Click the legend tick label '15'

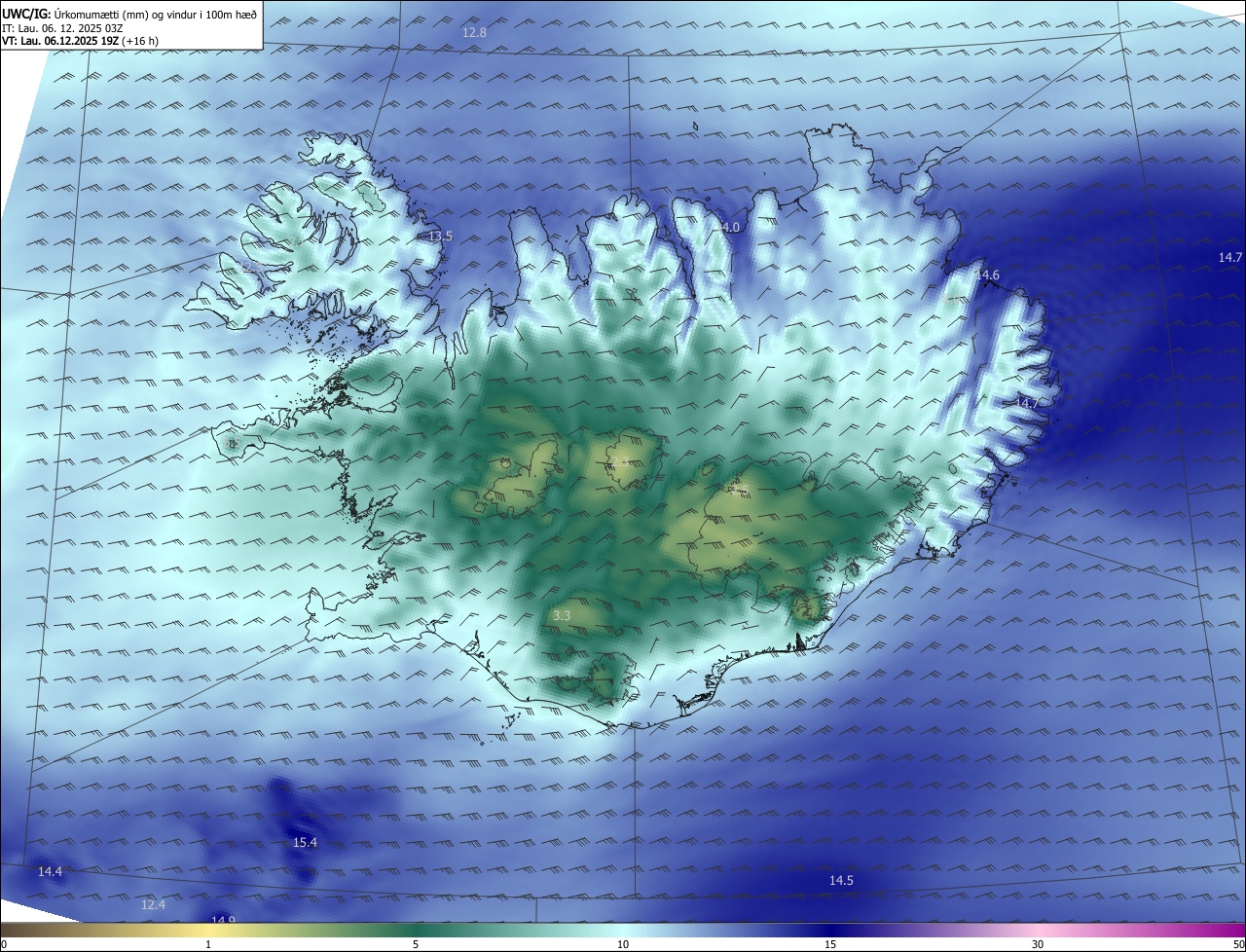830,944
